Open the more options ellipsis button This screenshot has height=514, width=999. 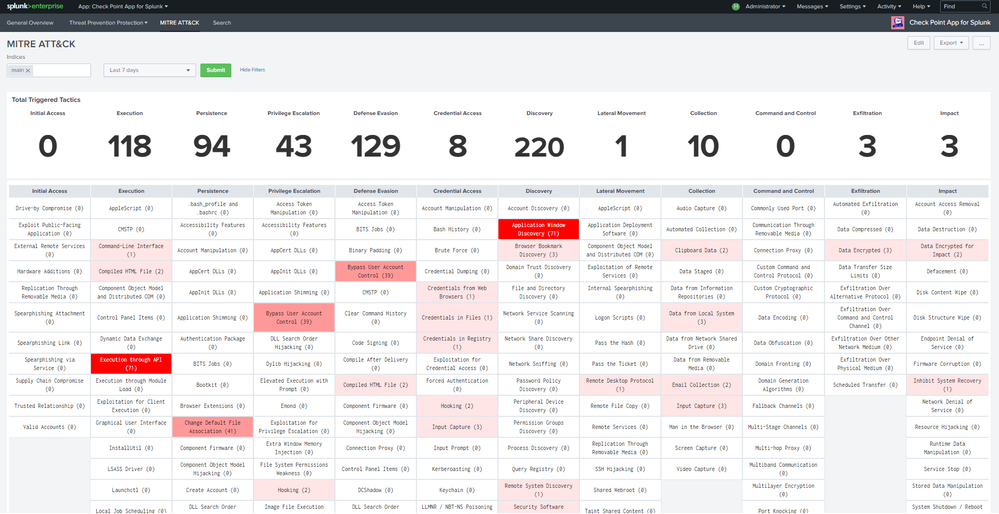[981, 43]
